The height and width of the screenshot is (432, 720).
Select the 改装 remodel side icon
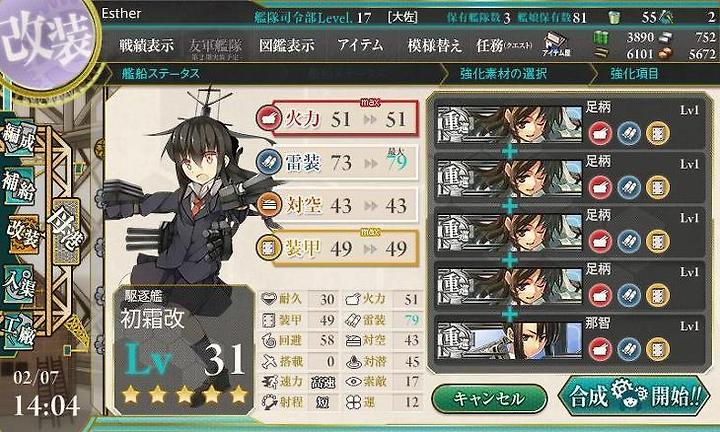tap(24, 235)
